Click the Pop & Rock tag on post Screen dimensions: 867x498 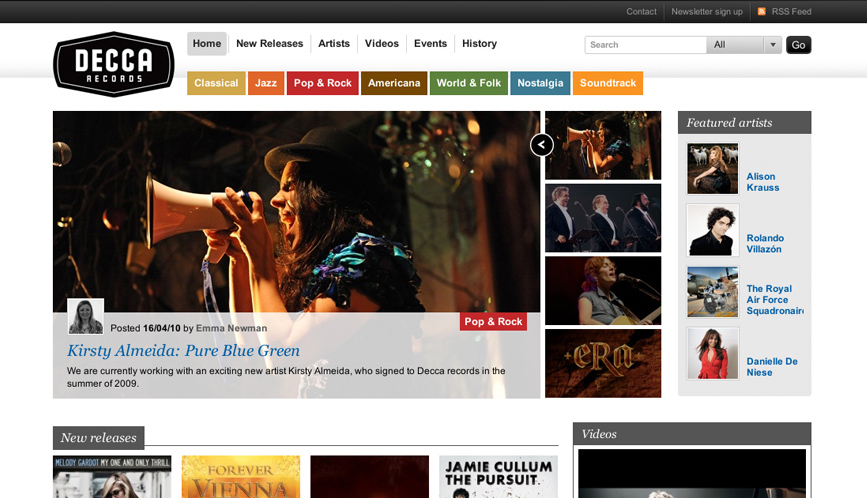tap(493, 322)
